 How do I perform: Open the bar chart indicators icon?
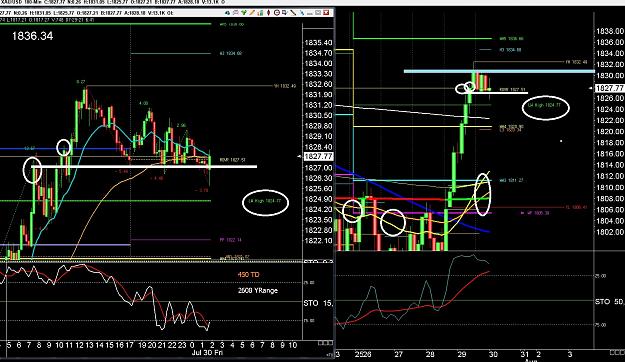(260, 13)
